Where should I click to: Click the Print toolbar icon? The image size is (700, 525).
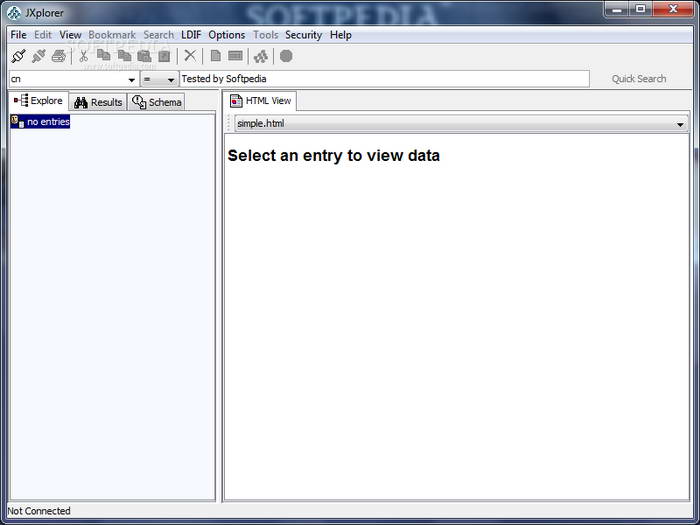coord(58,56)
